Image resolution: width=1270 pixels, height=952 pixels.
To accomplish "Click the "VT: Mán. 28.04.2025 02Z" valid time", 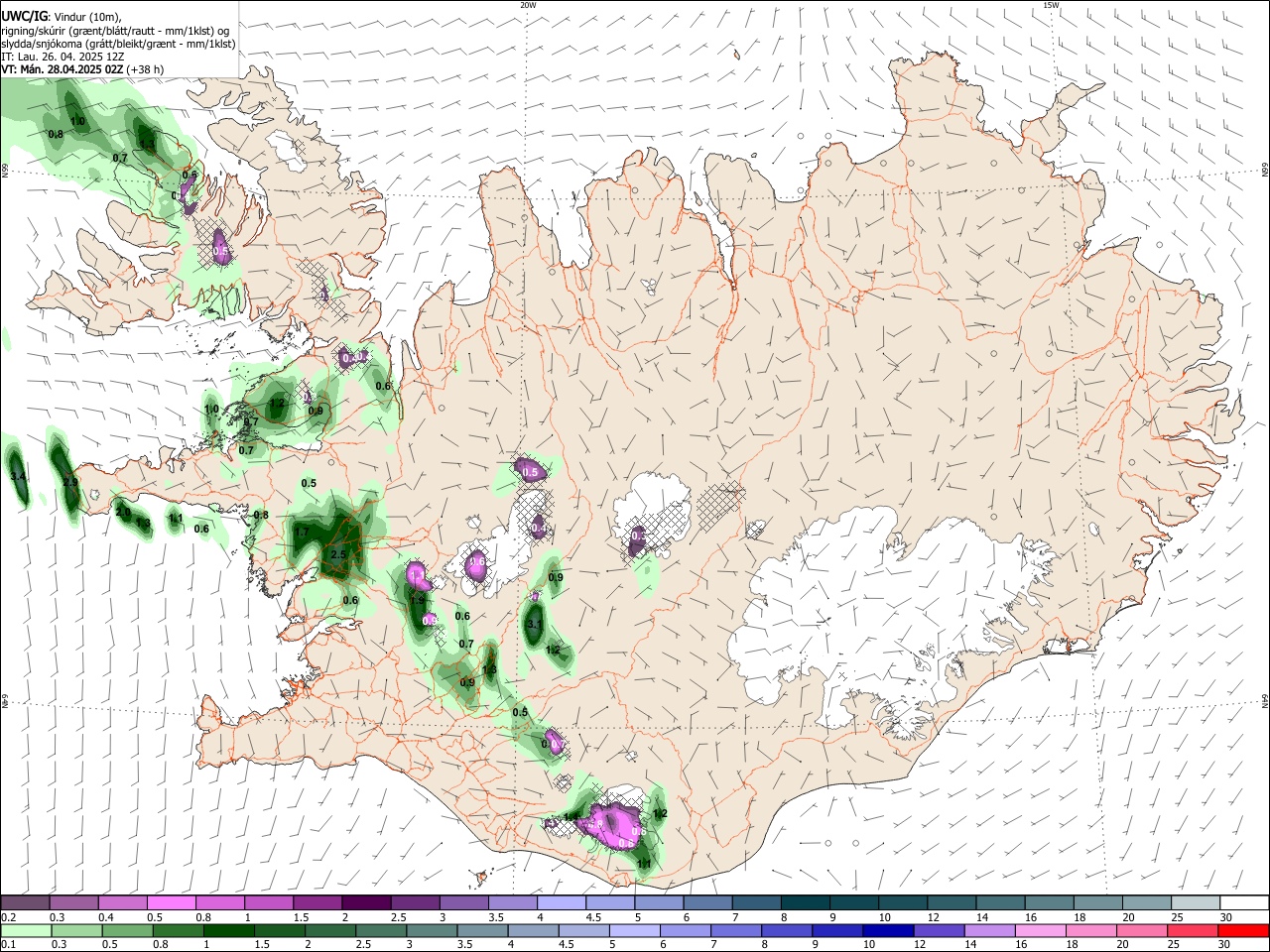I will coord(62,69).
